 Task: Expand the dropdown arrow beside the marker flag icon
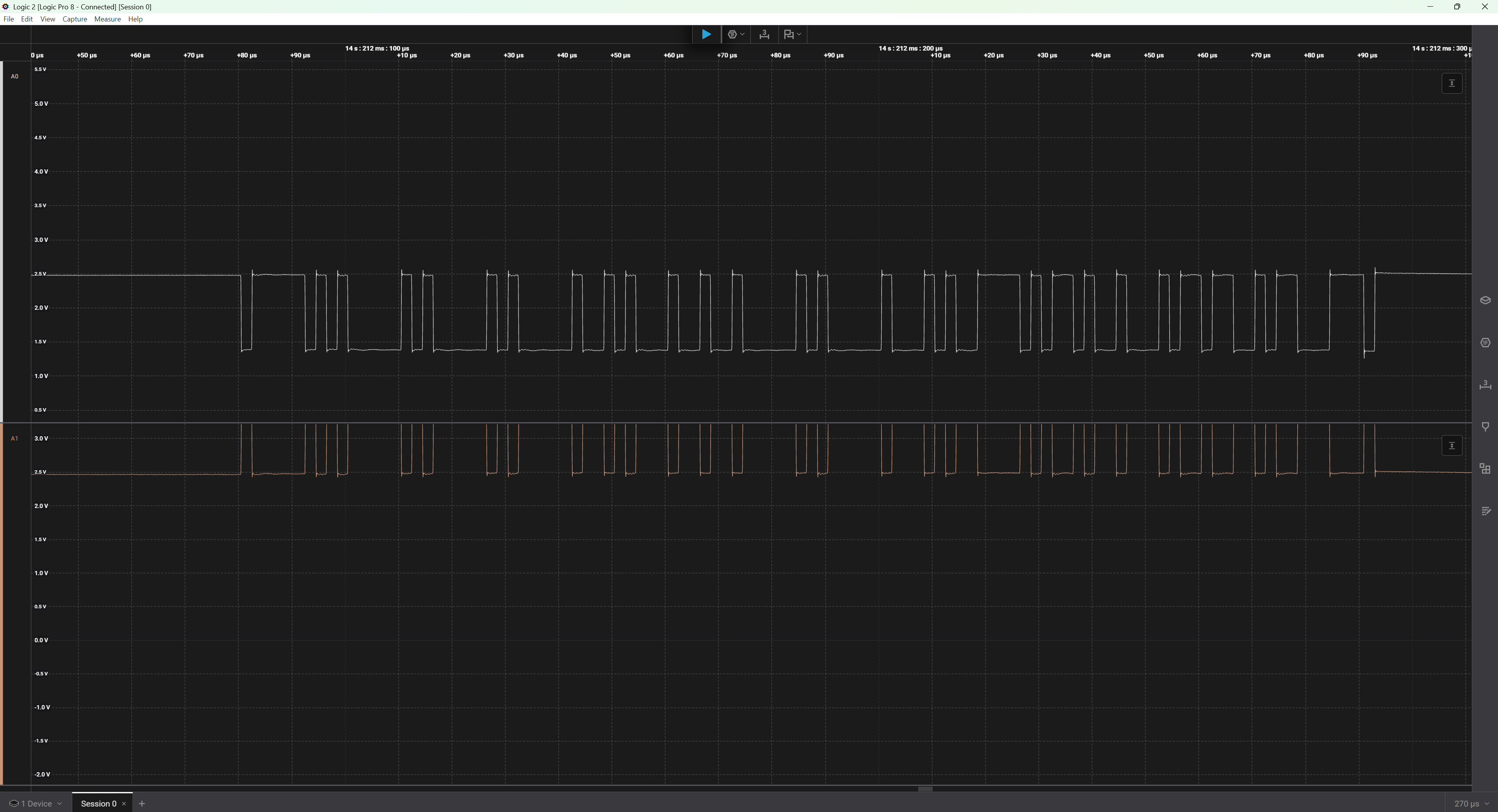pos(799,34)
